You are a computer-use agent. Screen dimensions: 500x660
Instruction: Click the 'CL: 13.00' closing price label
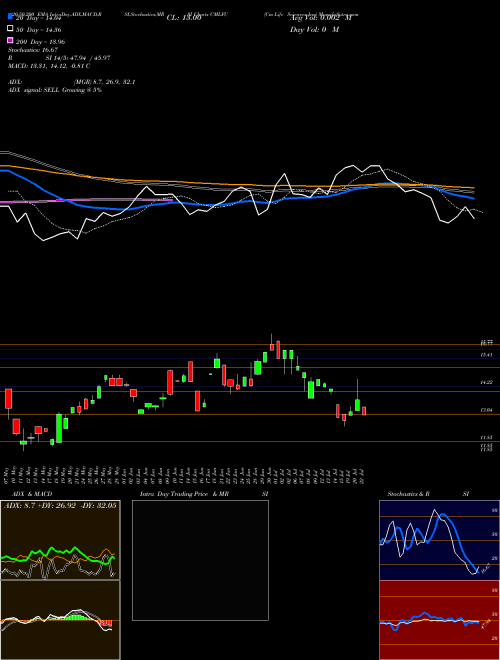[x=184, y=18]
